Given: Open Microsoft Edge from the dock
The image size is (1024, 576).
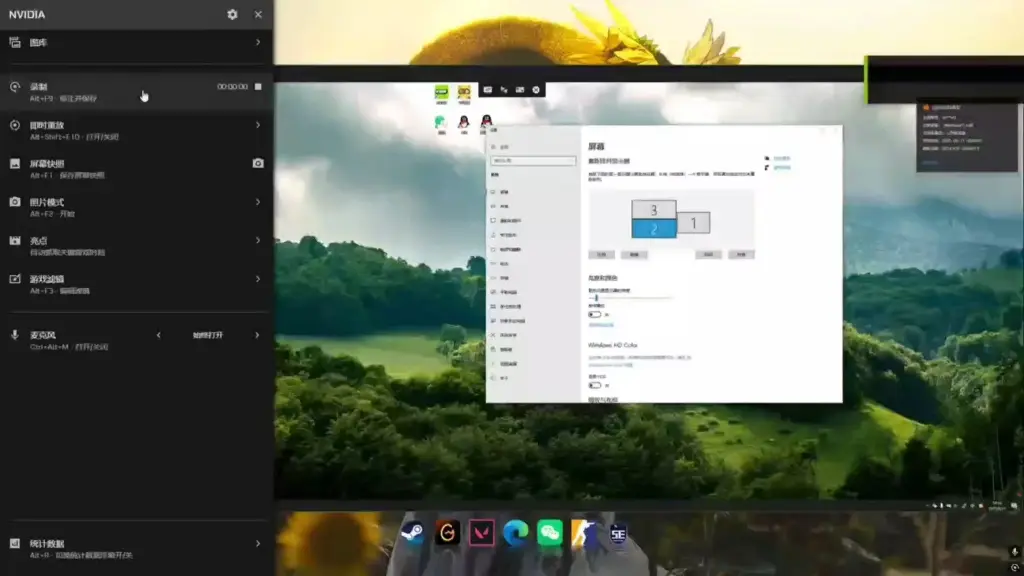Looking at the screenshot, I should 515,534.
